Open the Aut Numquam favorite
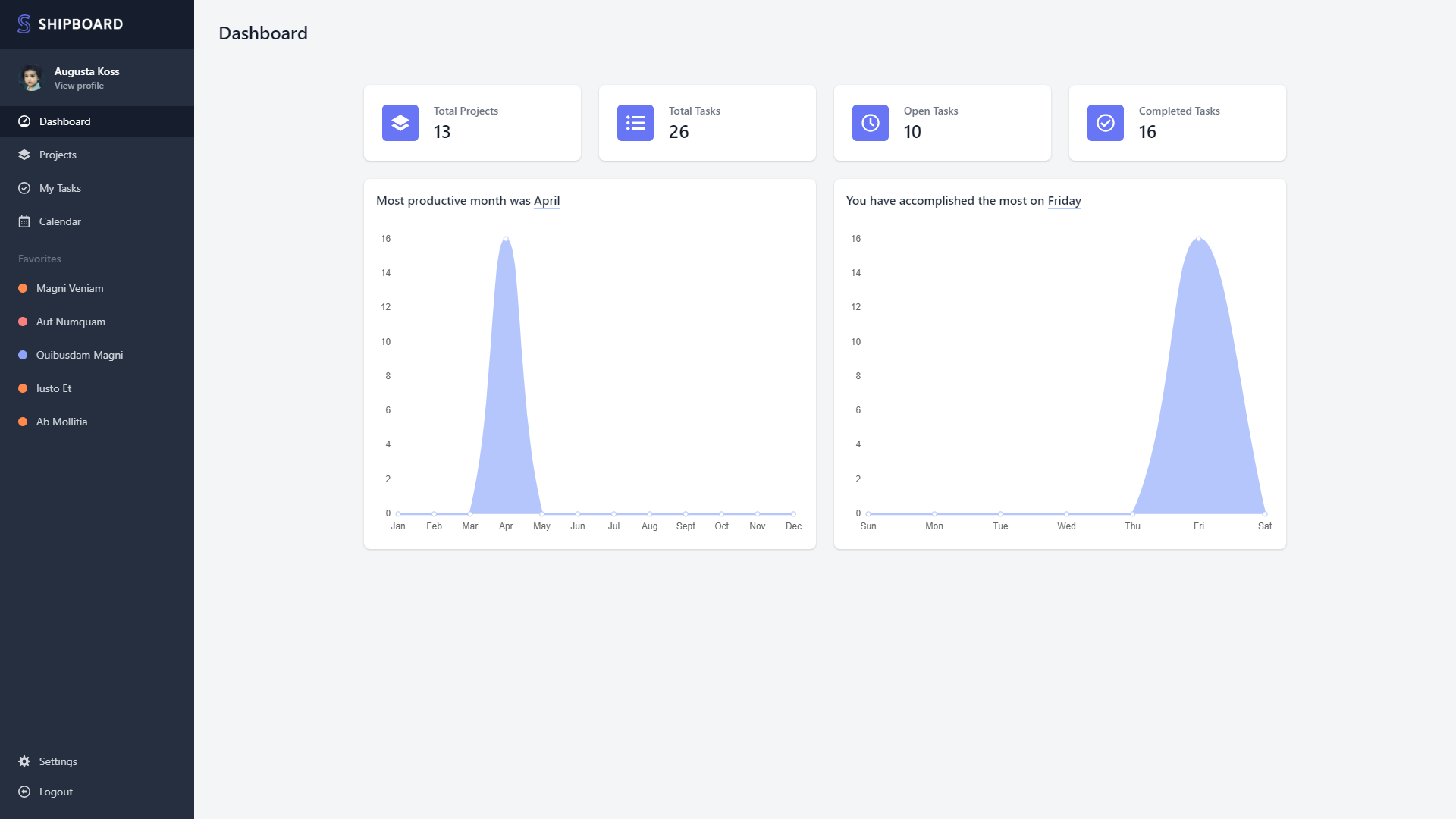The height and width of the screenshot is (819, 1456). pyautogui.click(x=71, y=322)
